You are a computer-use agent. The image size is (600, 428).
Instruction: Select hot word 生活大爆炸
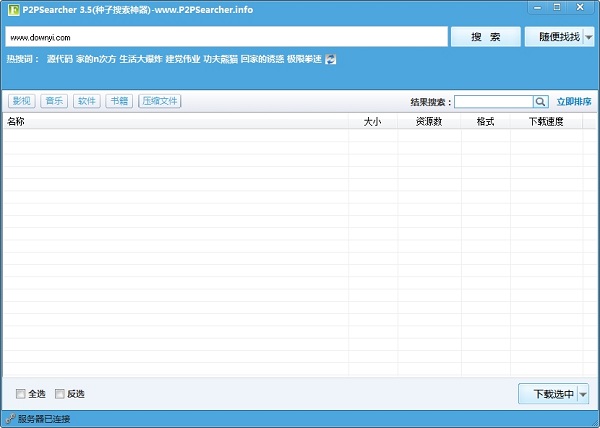point(141,59)
